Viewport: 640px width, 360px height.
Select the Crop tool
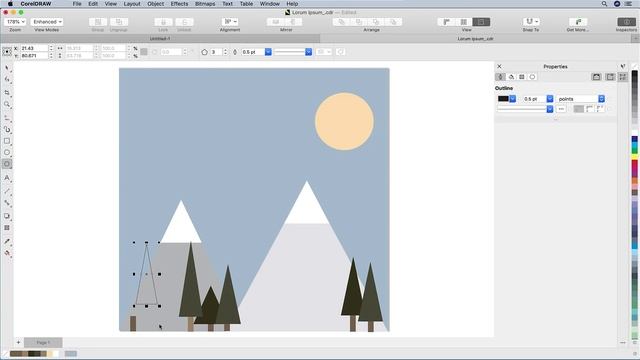coord(7,93)
